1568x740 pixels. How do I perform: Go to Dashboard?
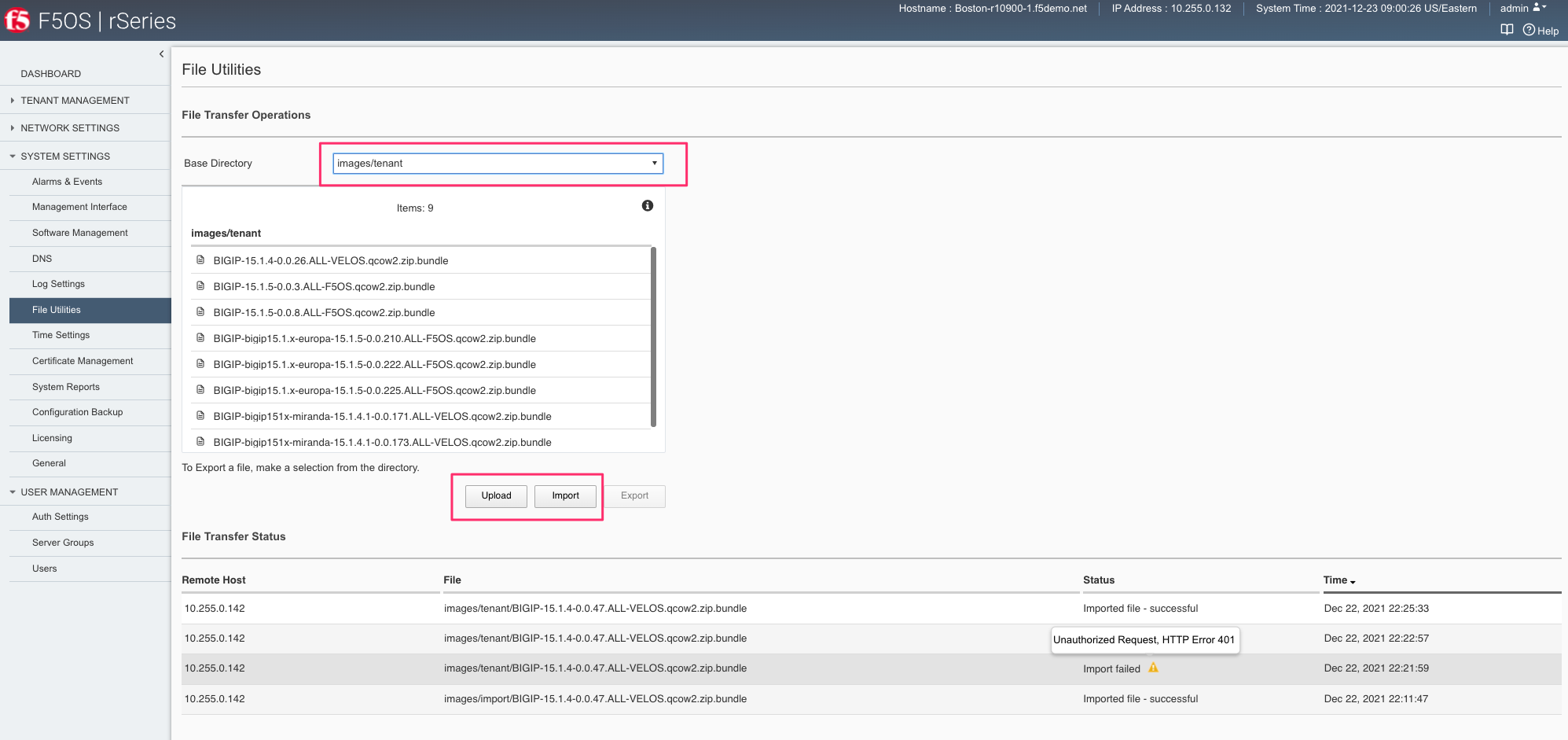50,73
